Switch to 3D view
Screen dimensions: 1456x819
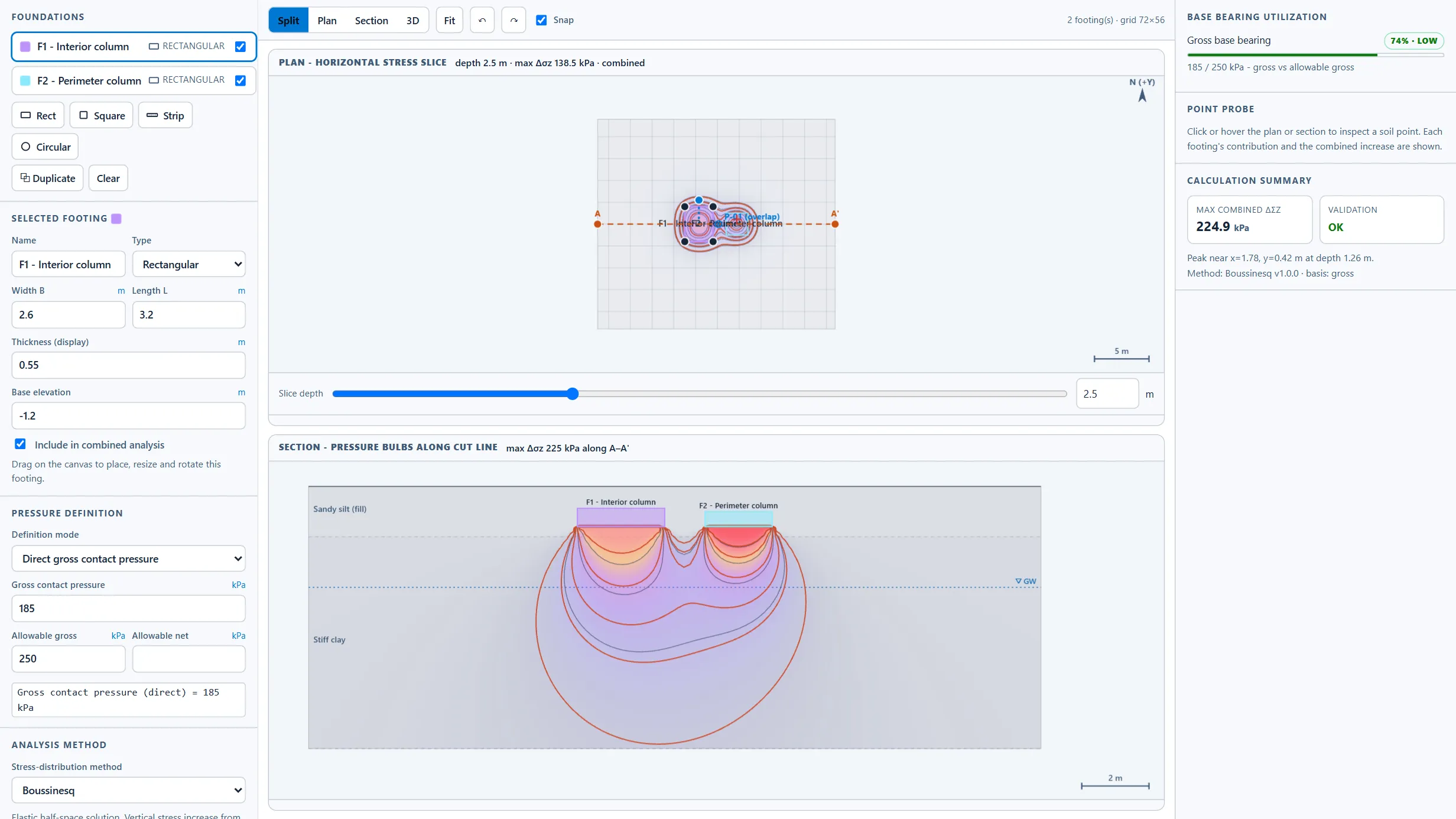point(412,20)
